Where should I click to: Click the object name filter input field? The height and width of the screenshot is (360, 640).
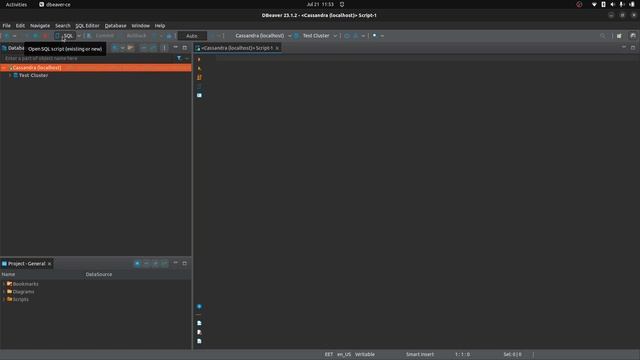click(88, 58)
